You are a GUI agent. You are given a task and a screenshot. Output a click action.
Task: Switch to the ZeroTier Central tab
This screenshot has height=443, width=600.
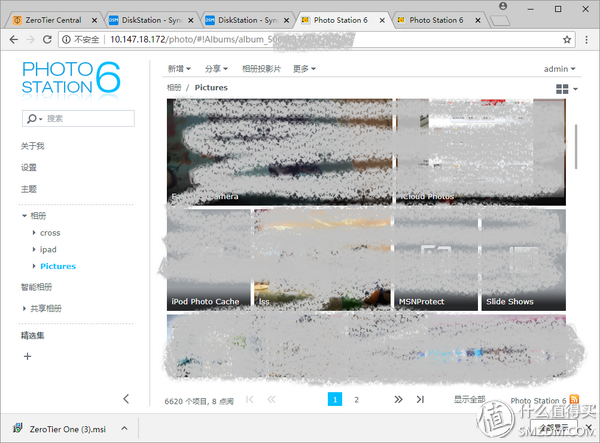53,20
